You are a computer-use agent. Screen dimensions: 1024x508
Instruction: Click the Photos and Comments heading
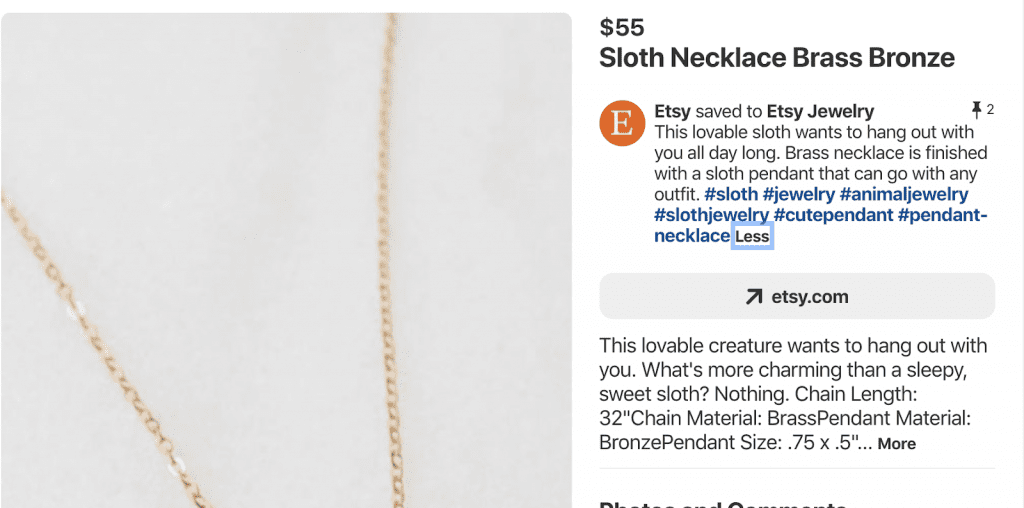coord(722,502)
